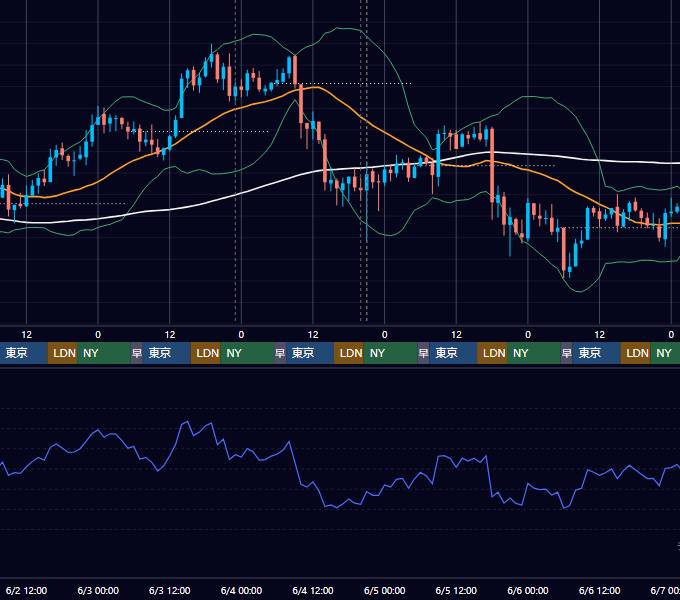Click the 早 block before 6/4 東京 session
The height and width of the screenshot is (600, 680).
(280, 353)
